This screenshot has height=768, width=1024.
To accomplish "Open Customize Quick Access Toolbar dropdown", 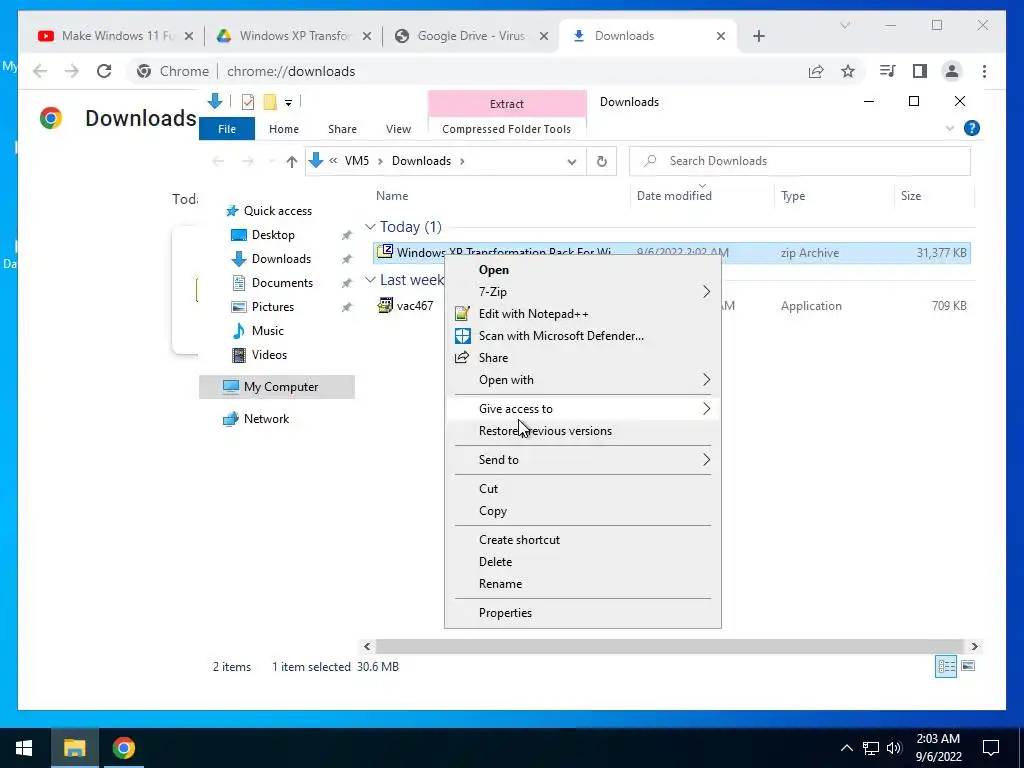I will click(288, 103).
